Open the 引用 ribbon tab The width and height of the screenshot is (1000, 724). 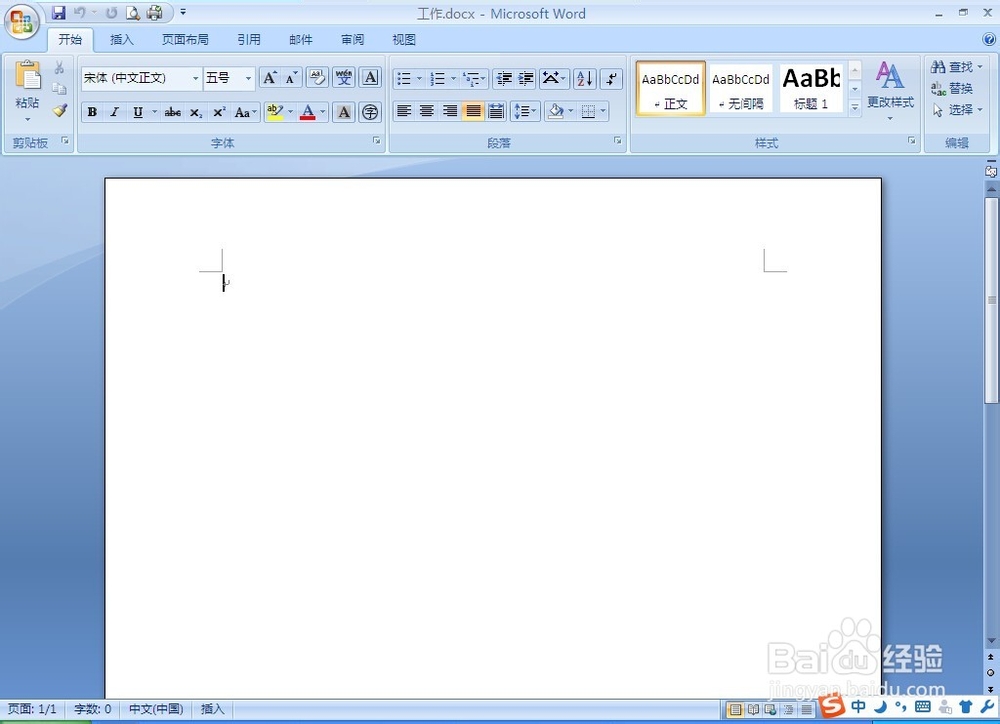click(249, 40)
